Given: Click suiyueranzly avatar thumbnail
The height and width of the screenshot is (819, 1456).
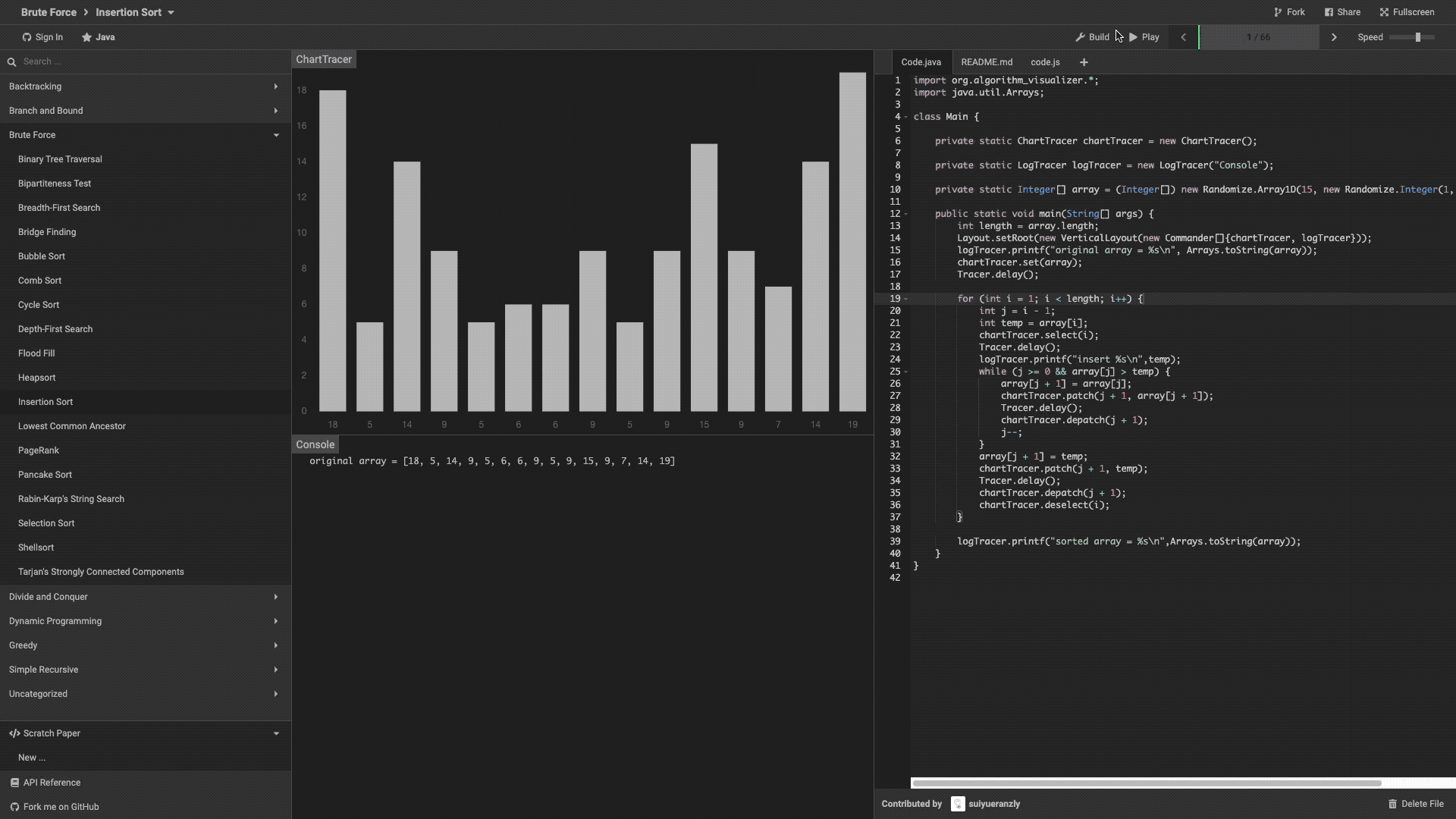Looking at the screenshot, I should pyautogui.click(x=958, y=804).
